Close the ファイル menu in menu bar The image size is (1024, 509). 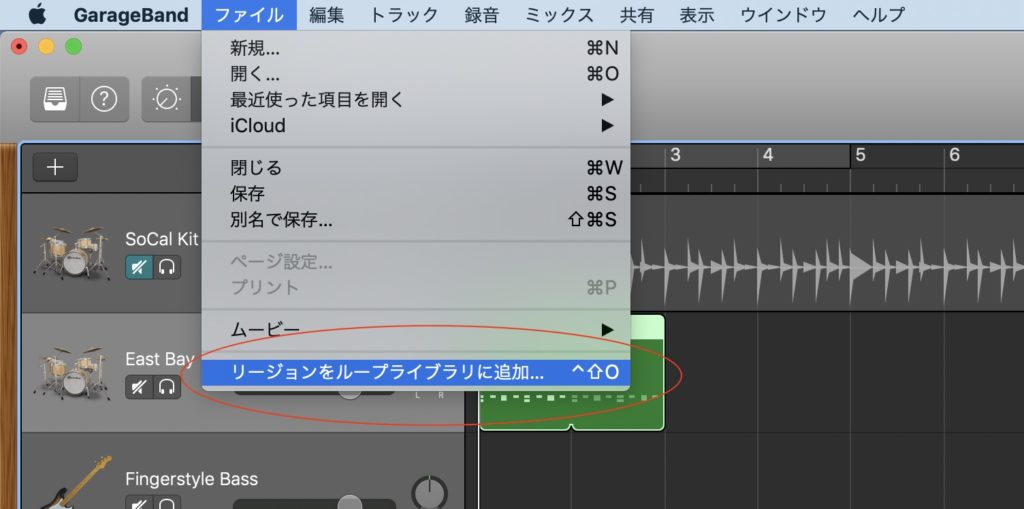tap(249, 14)
